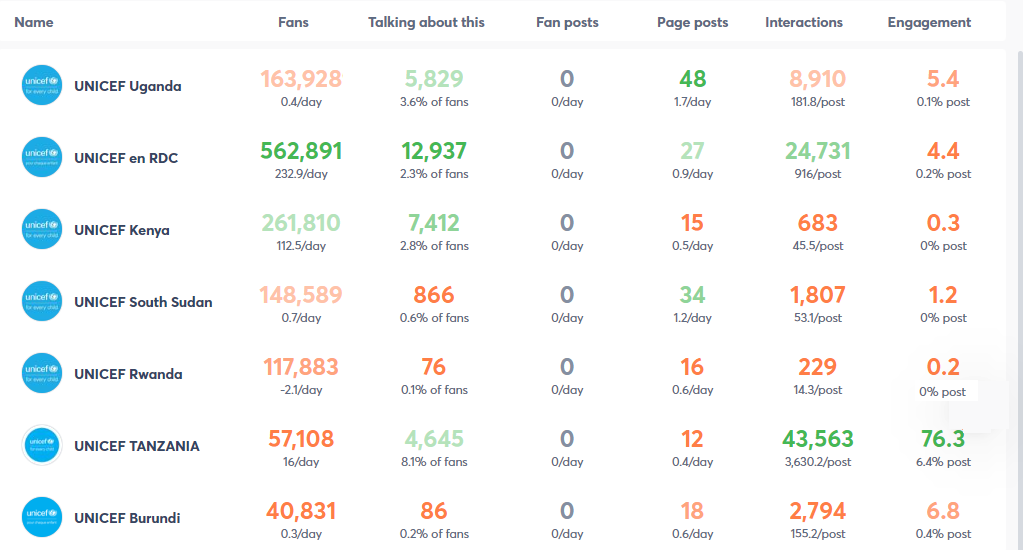1023x550 pixels.
Task: Open the UNICEF en RDC page name
Action: click(x=126, y=158)
